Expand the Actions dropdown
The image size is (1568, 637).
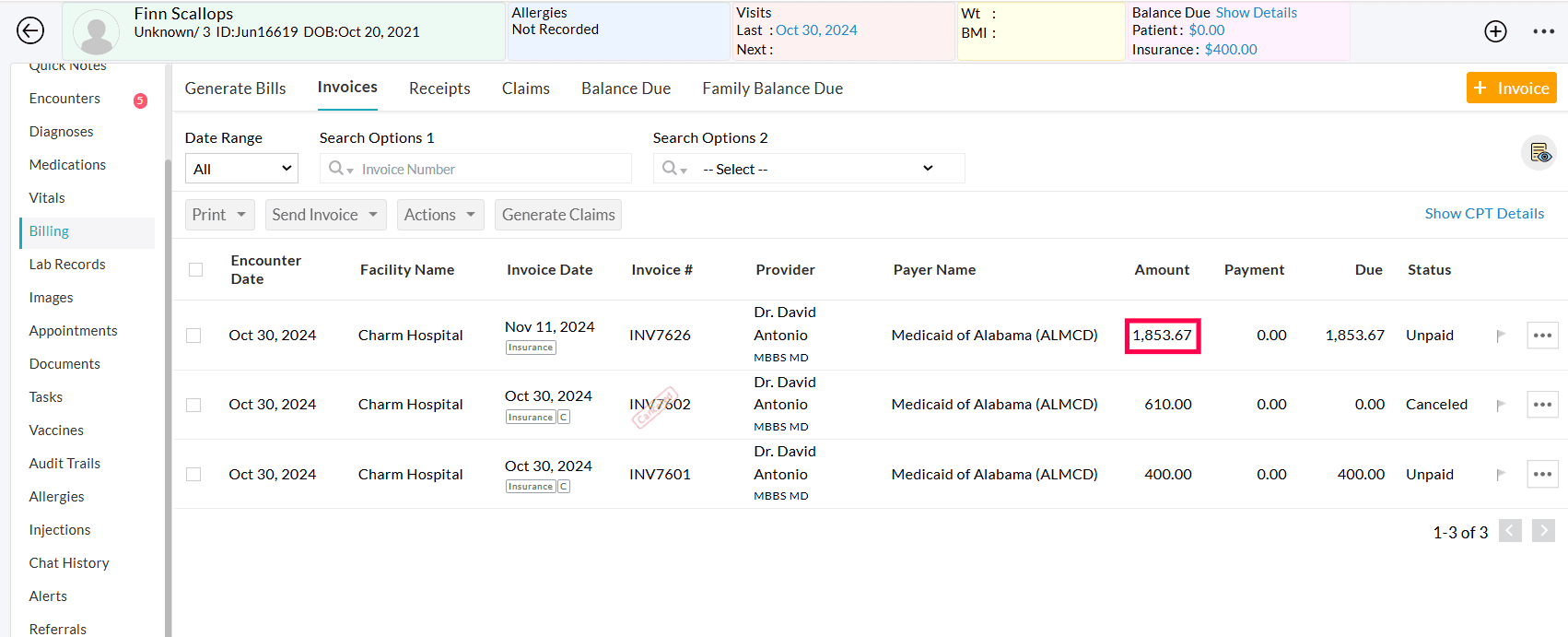pyautogui.click(x=439, y=215)
